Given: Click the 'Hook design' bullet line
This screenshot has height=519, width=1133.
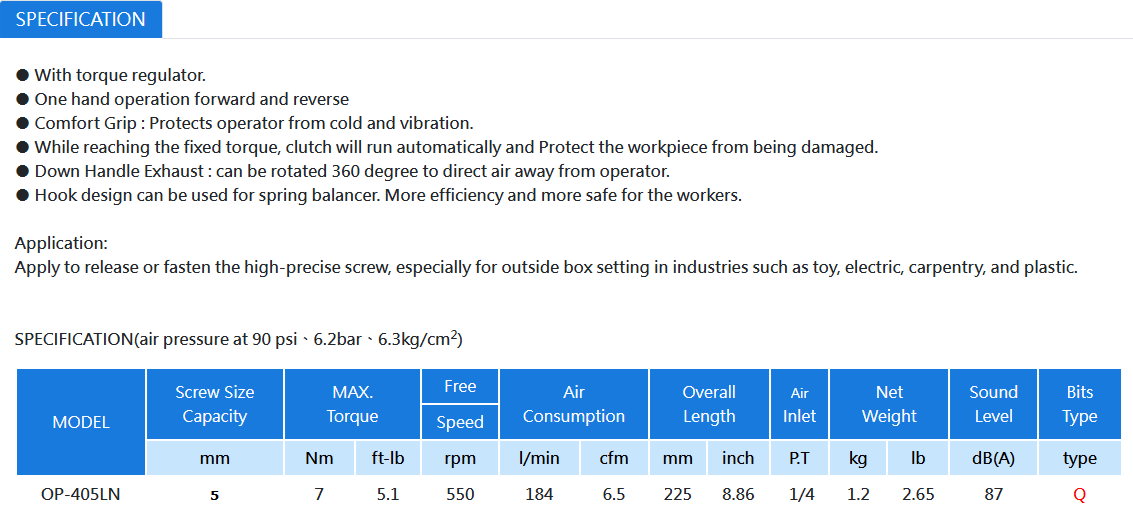Looking at the screenshot, I should pyautogui.click(x=379, y=195).
